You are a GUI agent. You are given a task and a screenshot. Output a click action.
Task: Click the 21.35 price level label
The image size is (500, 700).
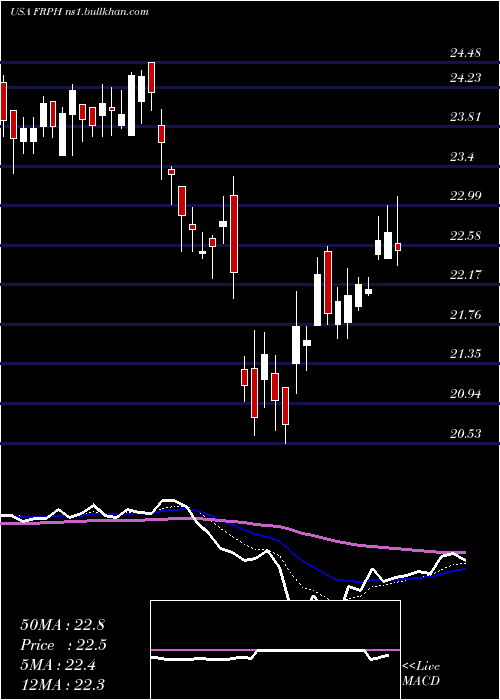click(x=465, y=354)
